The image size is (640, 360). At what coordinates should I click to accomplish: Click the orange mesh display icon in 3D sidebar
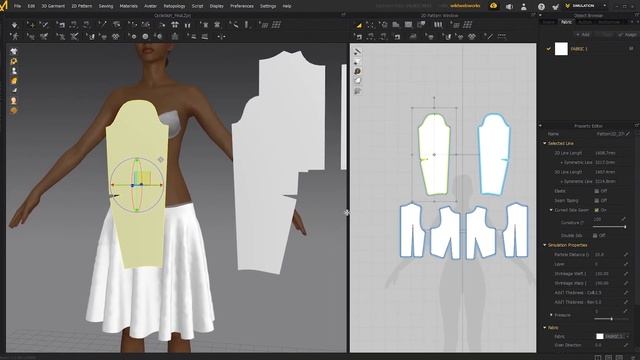click(14, 110)
